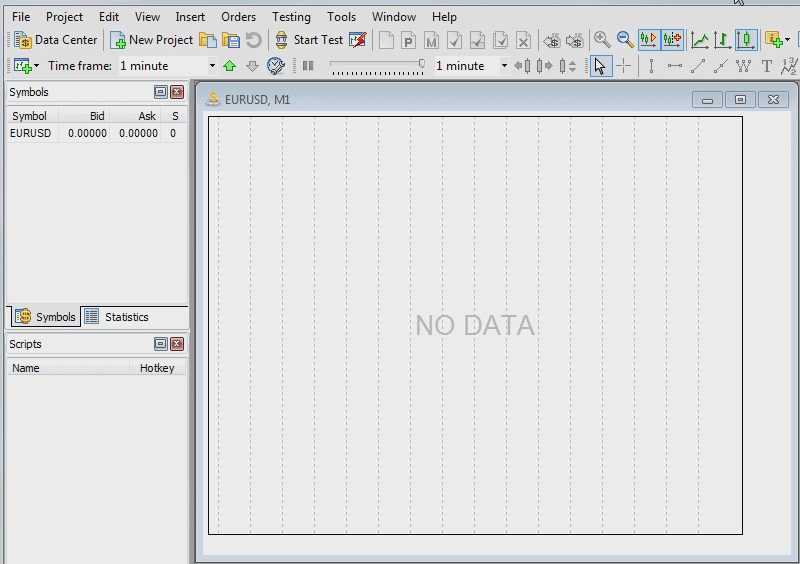This screenshot has width=800, height=564.
Task: Create a New Project
Action: 152,40
